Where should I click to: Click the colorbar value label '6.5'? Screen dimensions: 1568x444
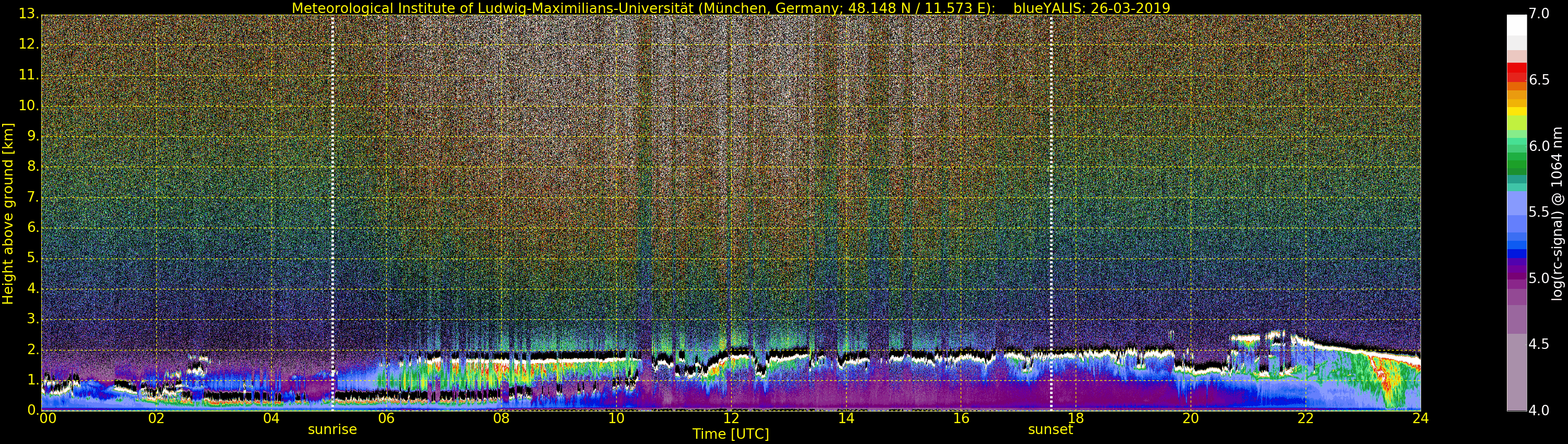click(x=1539, y=80)
